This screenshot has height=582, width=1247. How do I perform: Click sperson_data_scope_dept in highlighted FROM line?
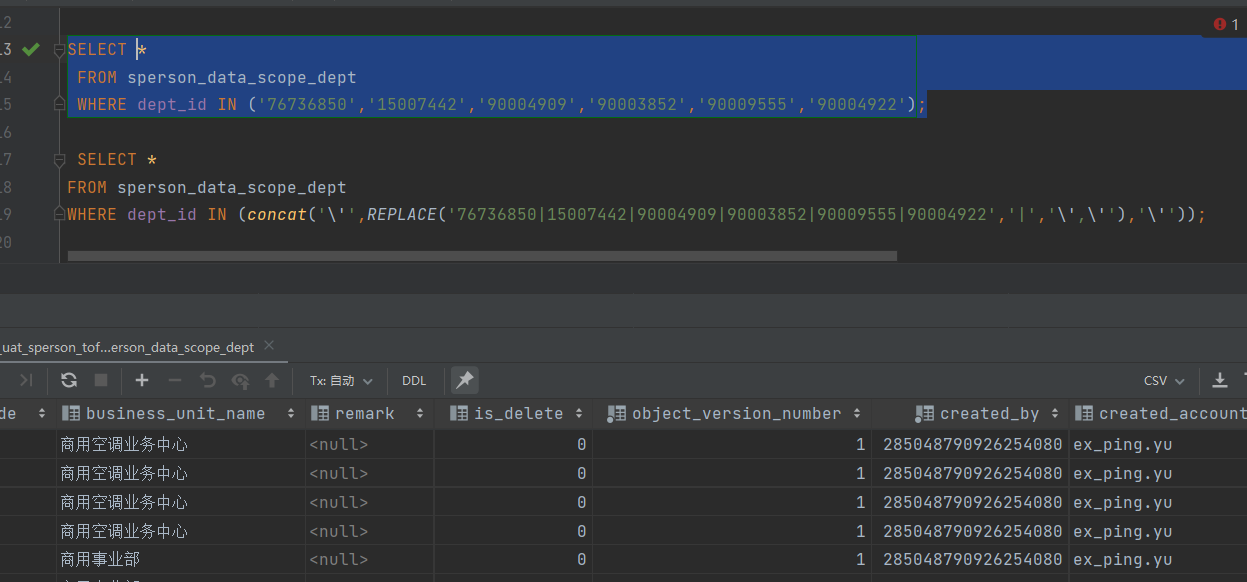tap(242, 77)
